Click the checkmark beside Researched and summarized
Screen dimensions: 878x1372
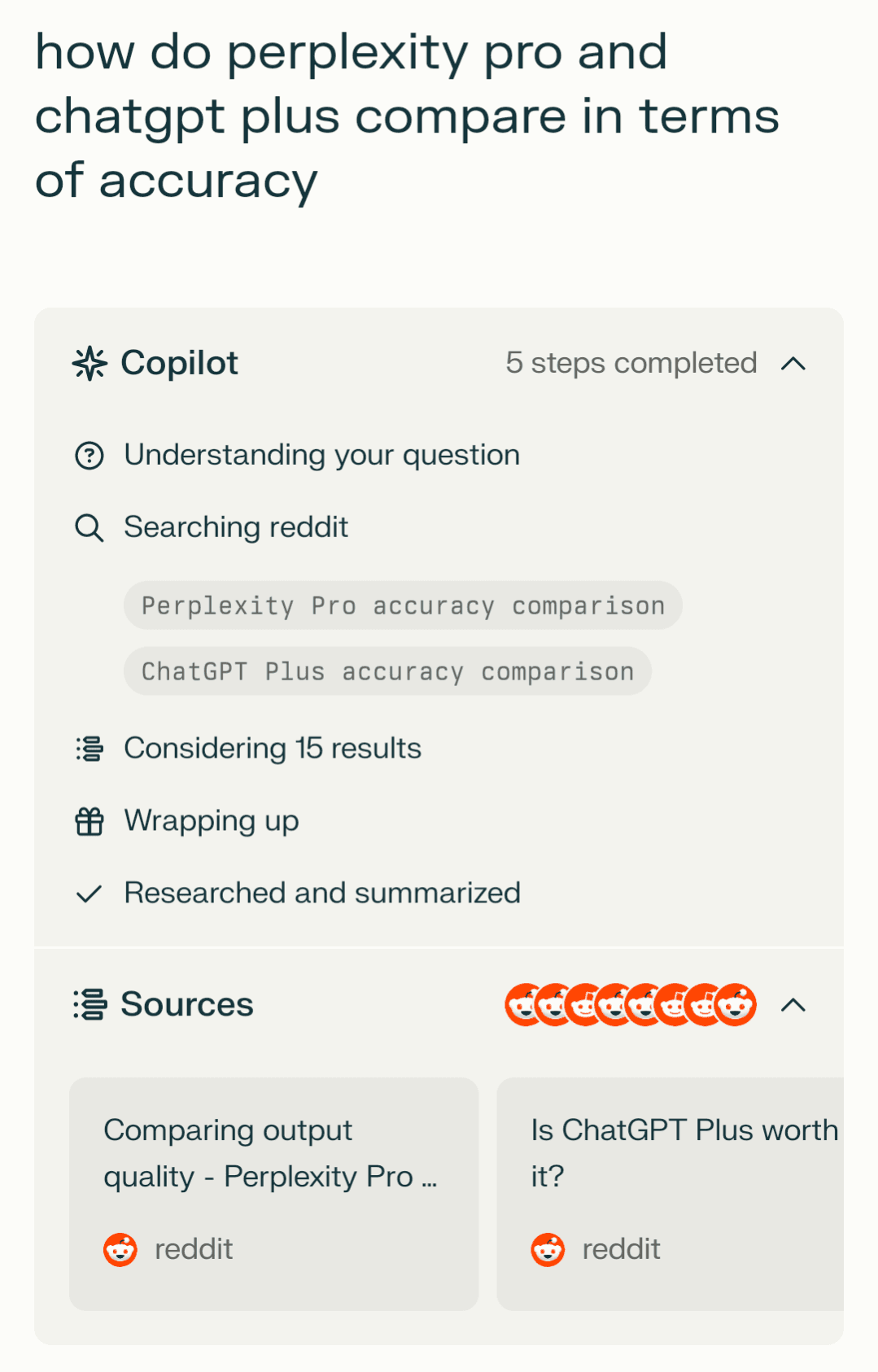pos(89,894)
